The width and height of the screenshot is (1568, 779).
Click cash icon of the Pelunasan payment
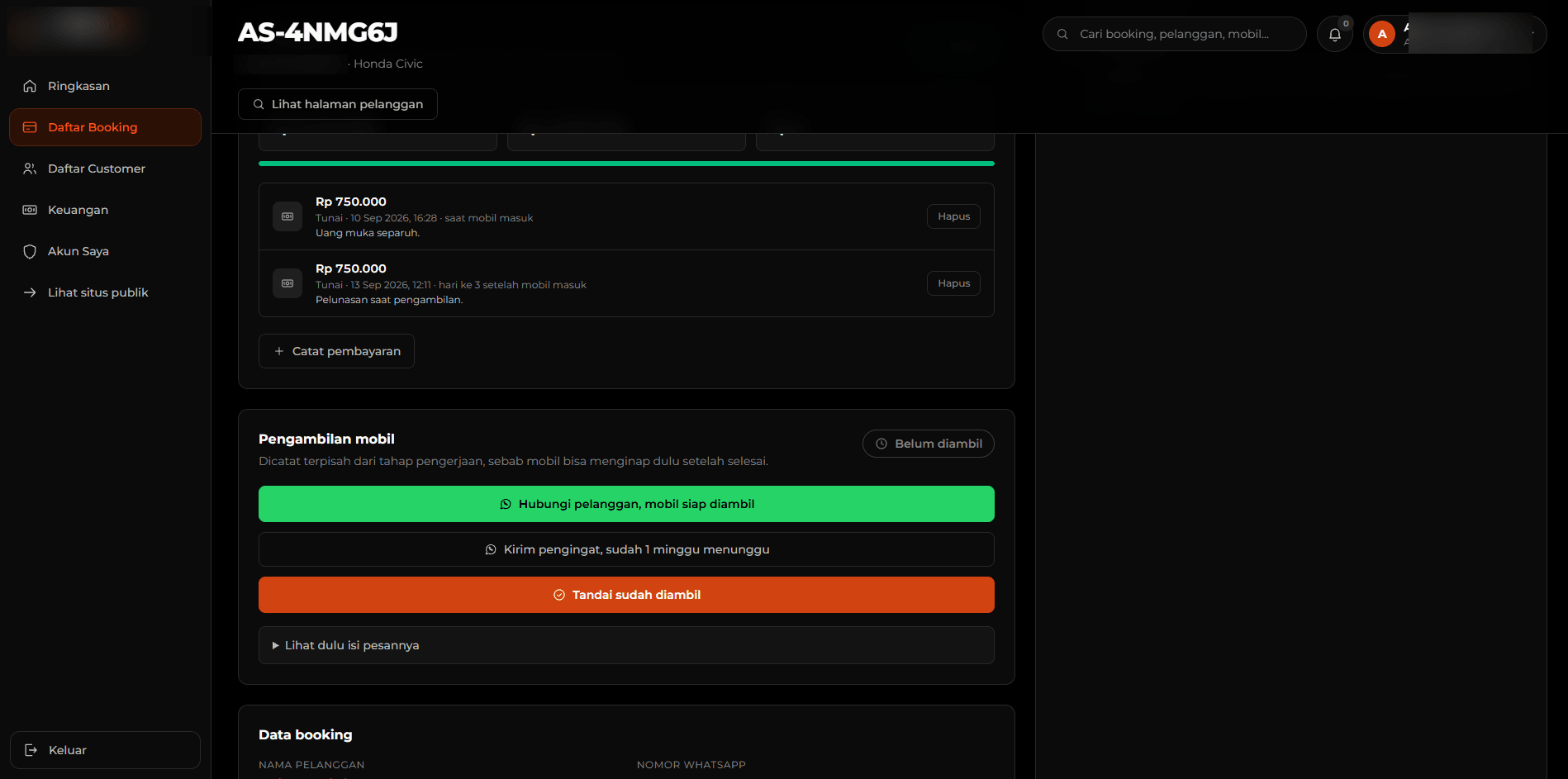click(287, 283)
